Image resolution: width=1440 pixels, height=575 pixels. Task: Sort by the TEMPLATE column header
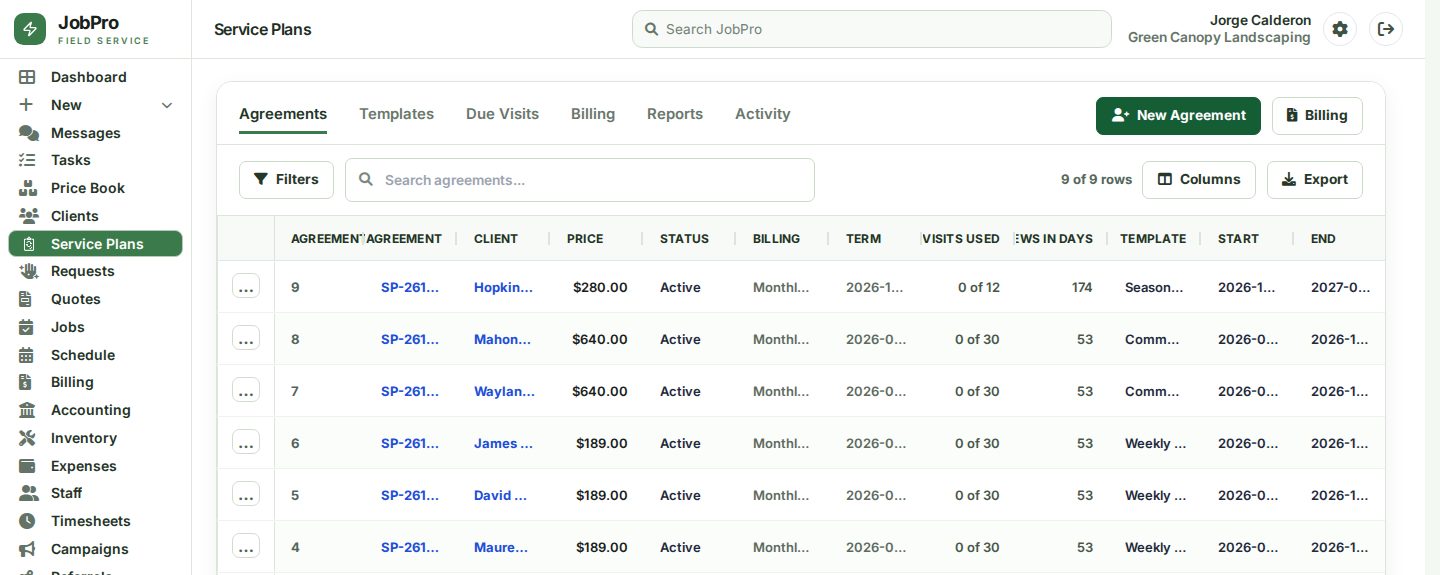(1153, 239)
